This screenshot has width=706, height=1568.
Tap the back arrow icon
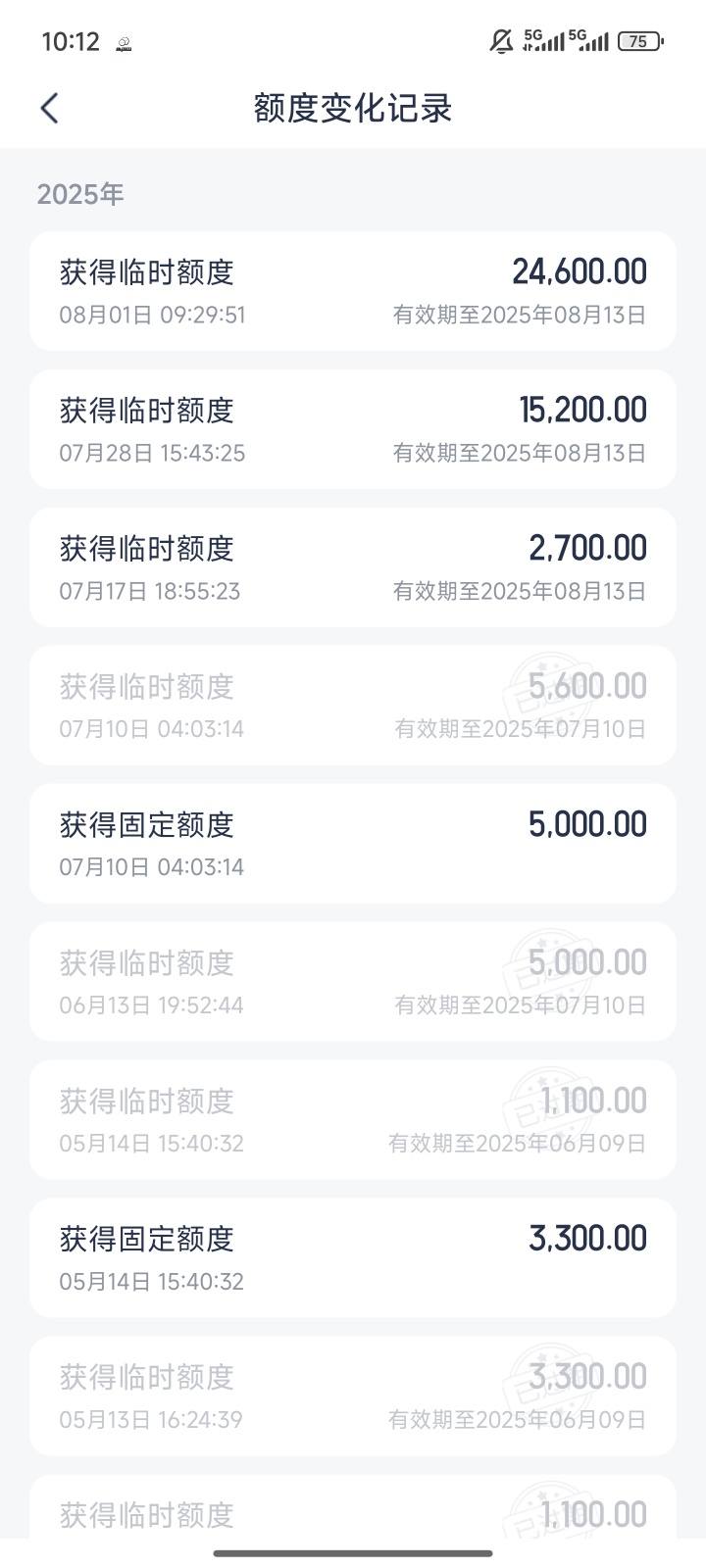50,108
